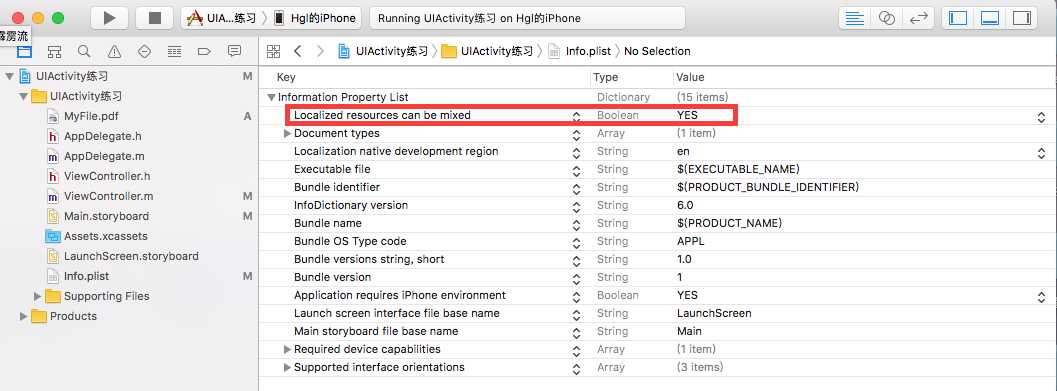The width and height of the screenshot is (1057, 391).
Task: Click the stepper beside Bundle identifier key
Action: [x=576, y=187]
